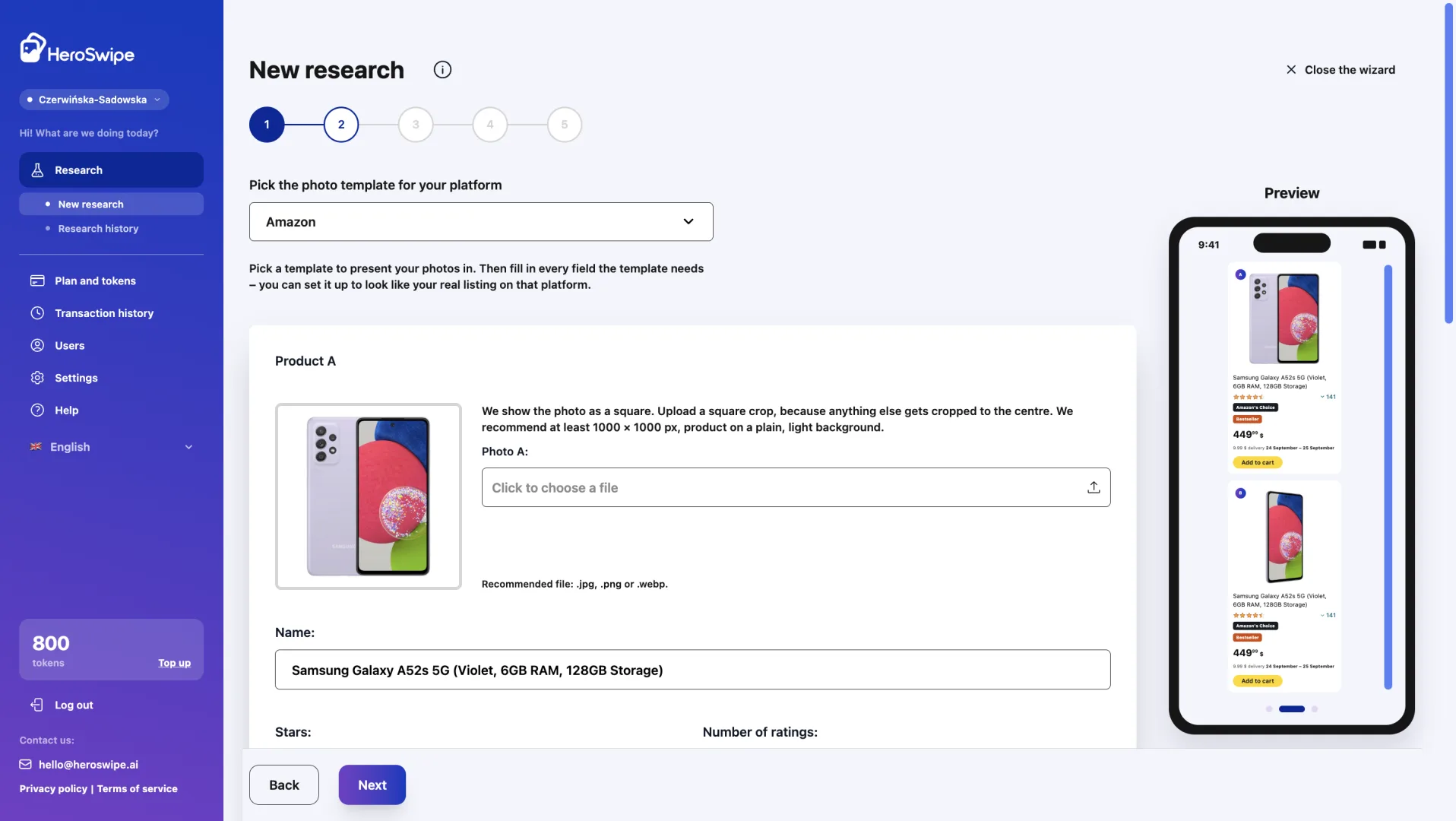Open the Czerwińska-Sadowska account dropdown

click(x=94, y=100)
